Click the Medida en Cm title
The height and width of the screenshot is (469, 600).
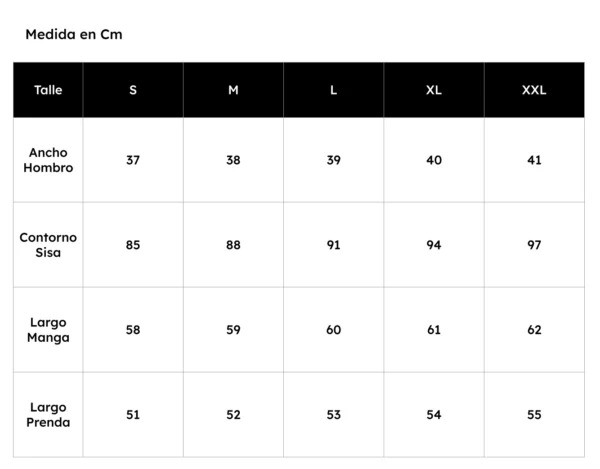tap(74, 34)
